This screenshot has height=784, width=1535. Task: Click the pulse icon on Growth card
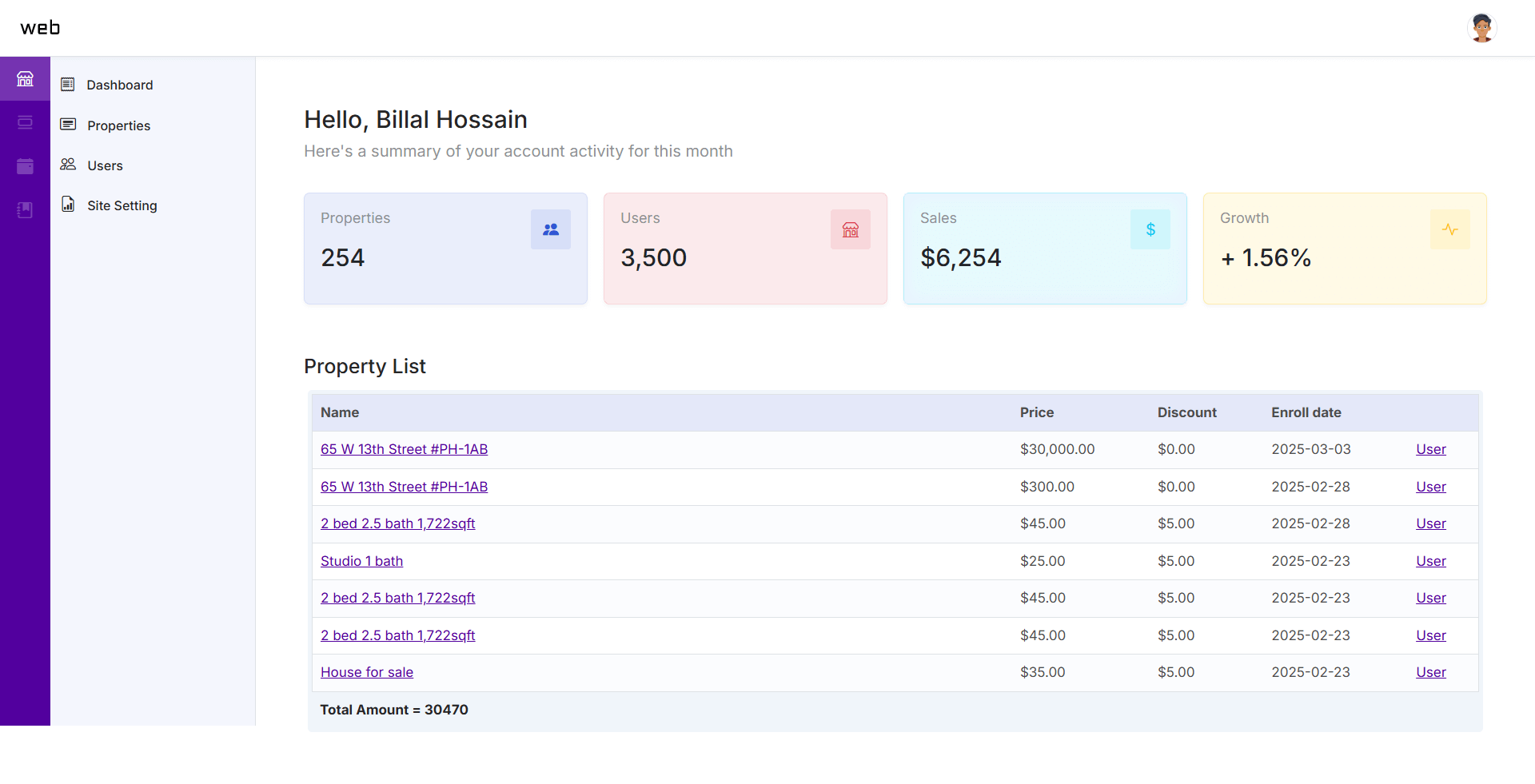(x=1449, y=229)
